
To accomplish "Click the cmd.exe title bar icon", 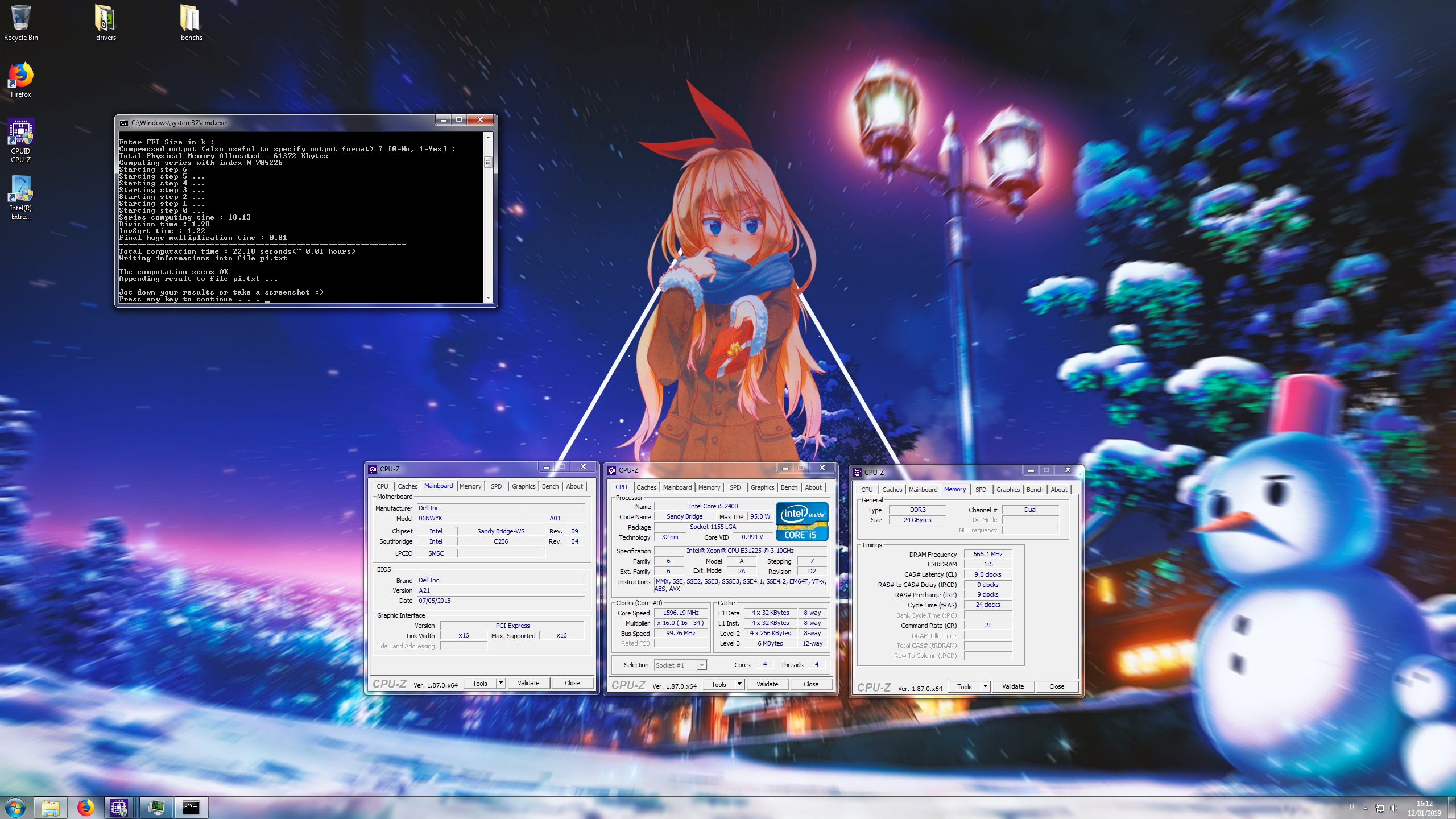I will 123,123.
